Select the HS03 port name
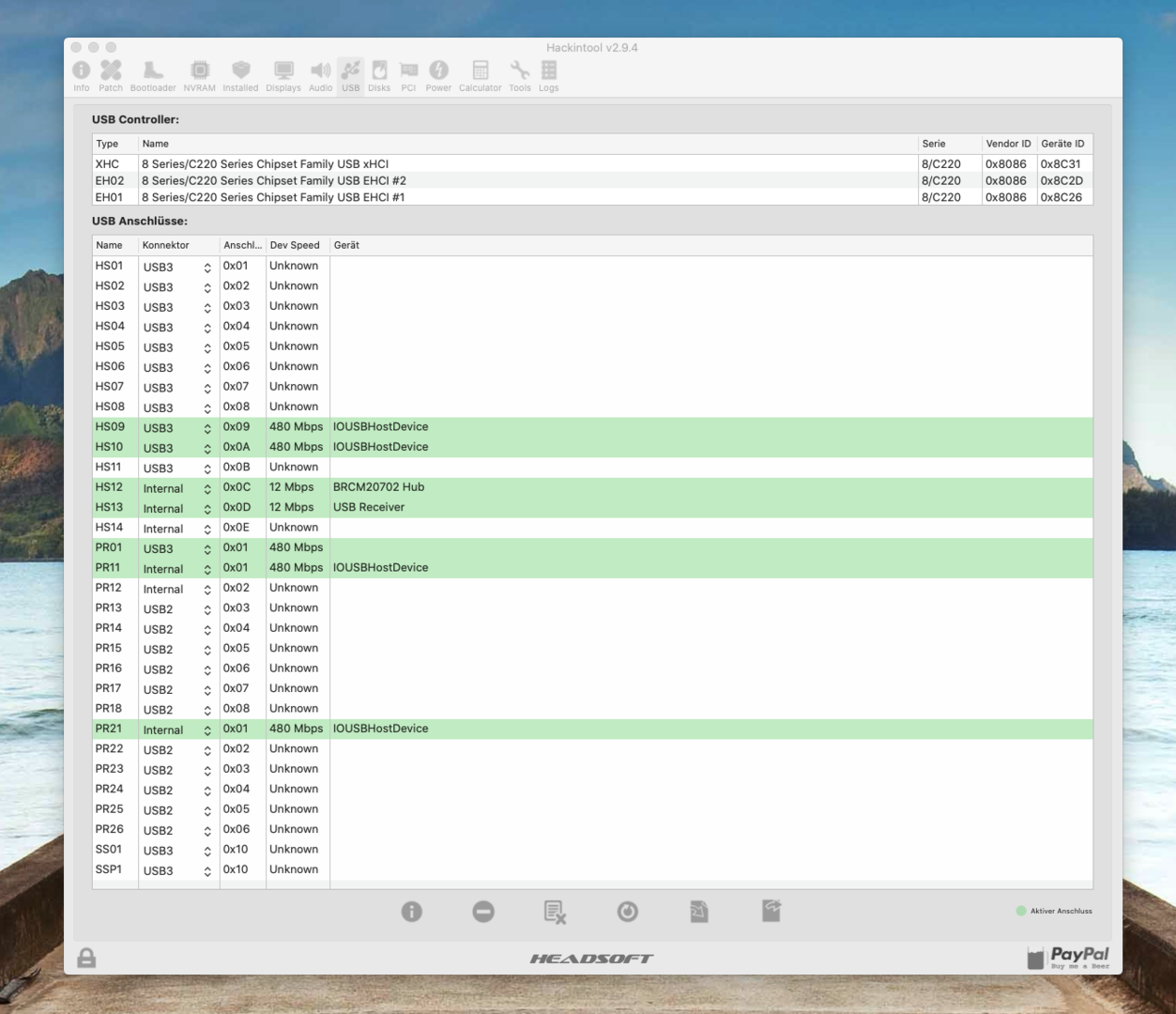 (110, 306)
